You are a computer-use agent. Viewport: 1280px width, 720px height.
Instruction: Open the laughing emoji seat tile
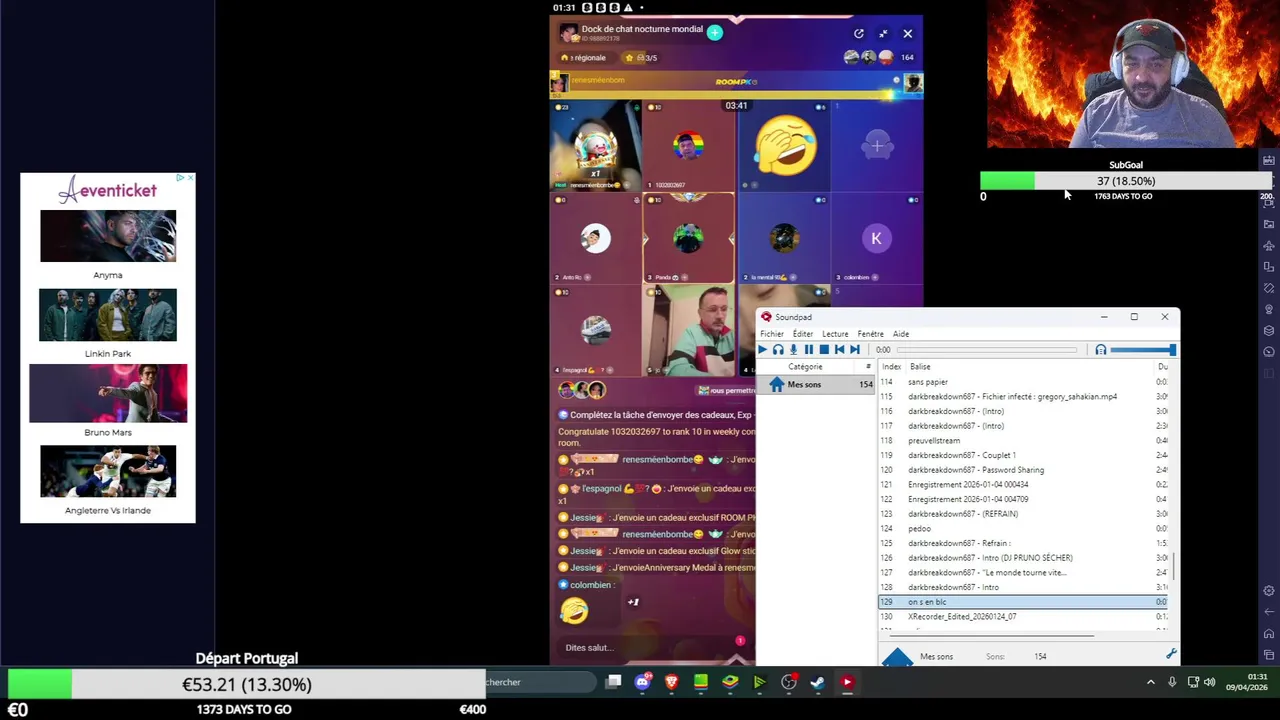pyautogui.click(x=785, y=145)
